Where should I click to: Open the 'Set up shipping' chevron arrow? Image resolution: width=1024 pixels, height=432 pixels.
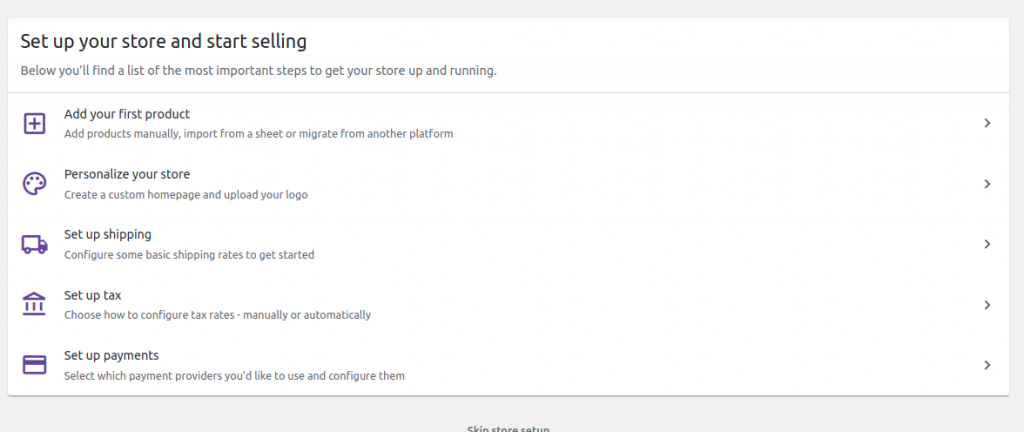point(987,244)
